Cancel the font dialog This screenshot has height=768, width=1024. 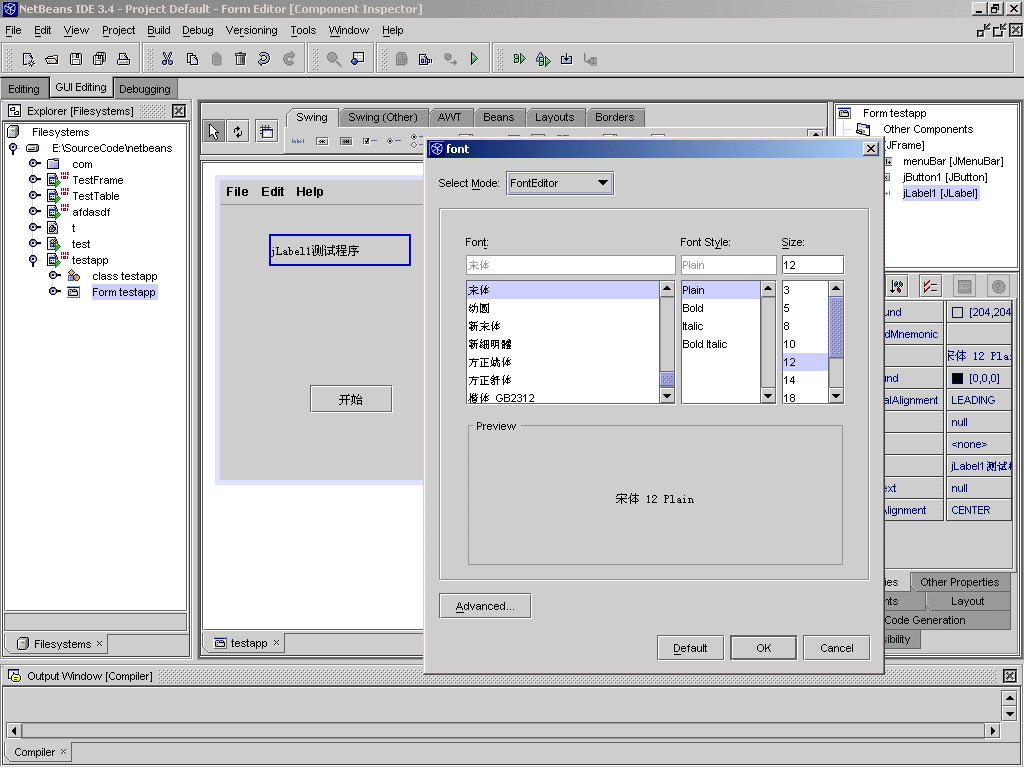point(837,648)
